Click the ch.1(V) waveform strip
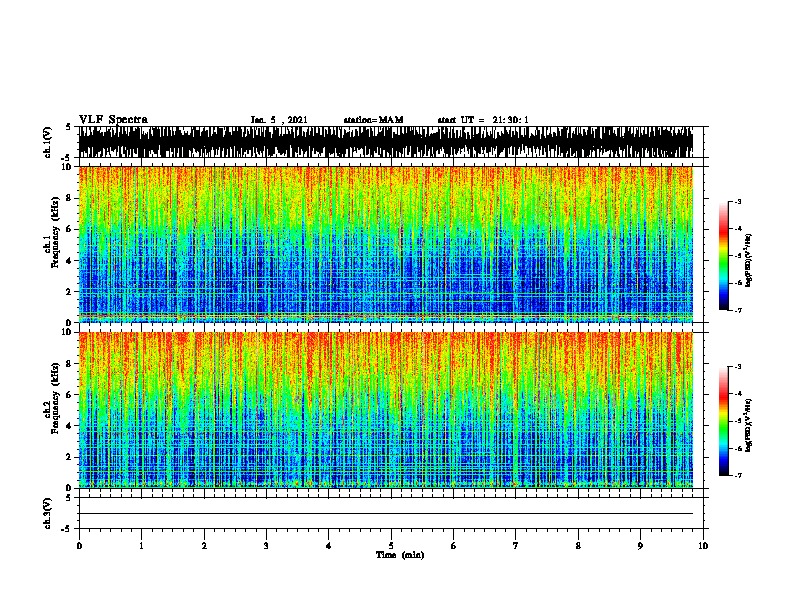 coord(385,142)
